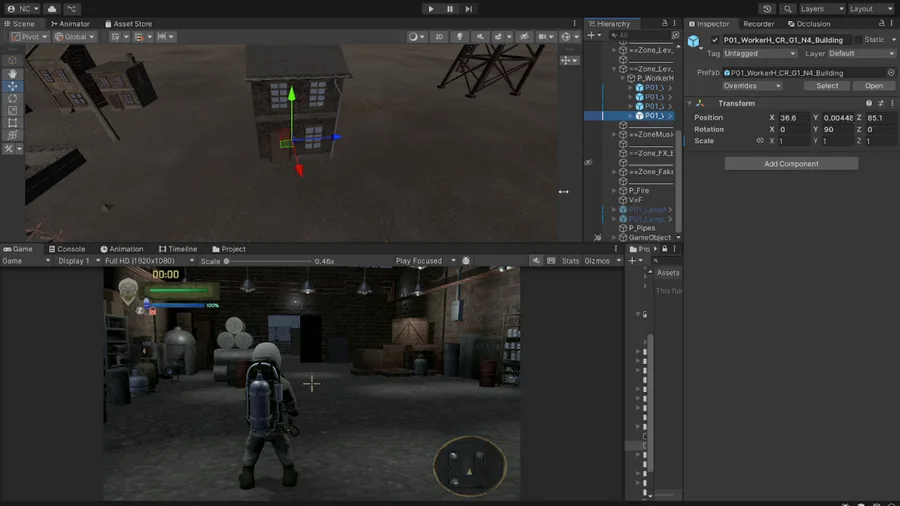Open scene camera settings dropdown
The image size is (900, 506).
[545, 36]
